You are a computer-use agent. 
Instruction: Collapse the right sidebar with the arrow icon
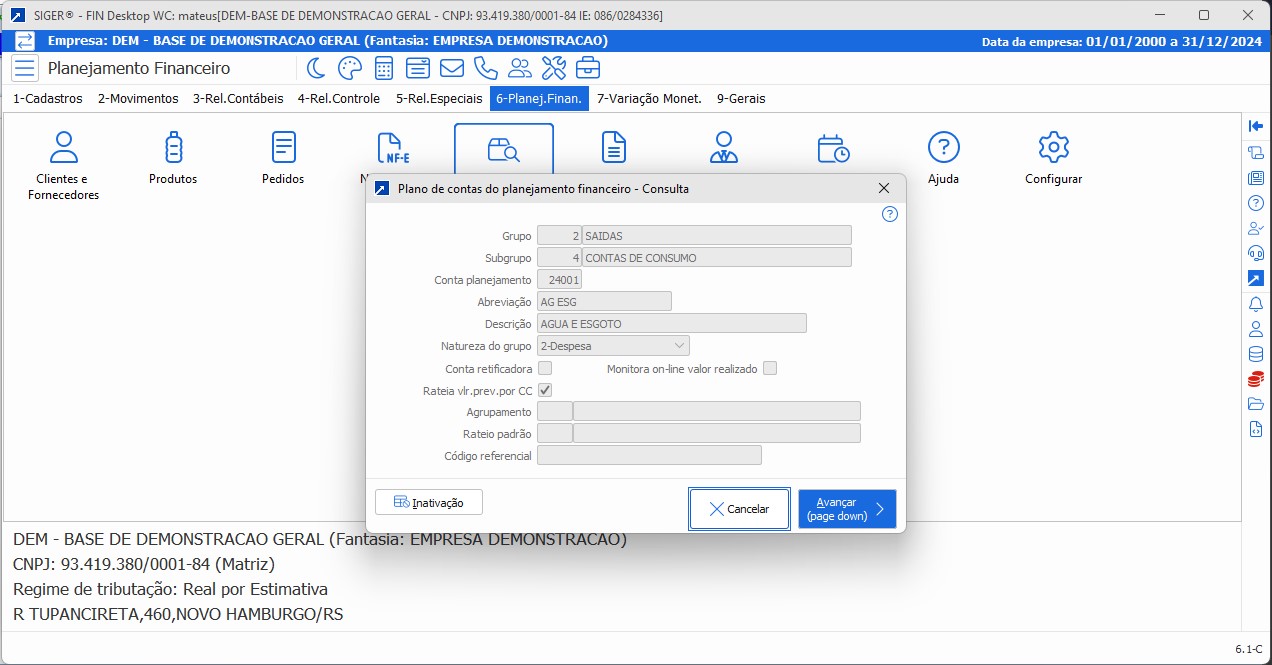[x=1256, y=126]
